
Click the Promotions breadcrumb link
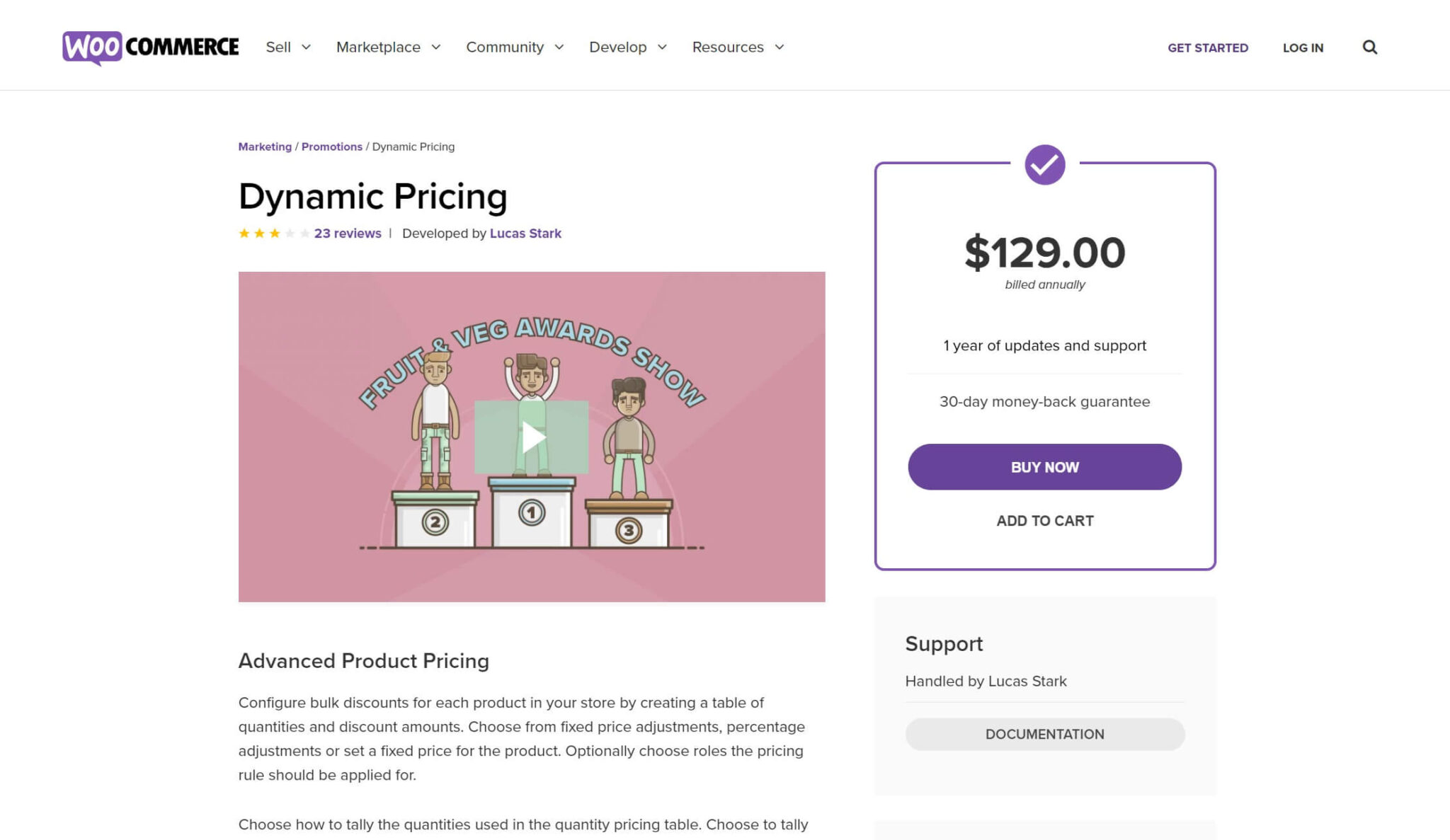click(332, 146)
